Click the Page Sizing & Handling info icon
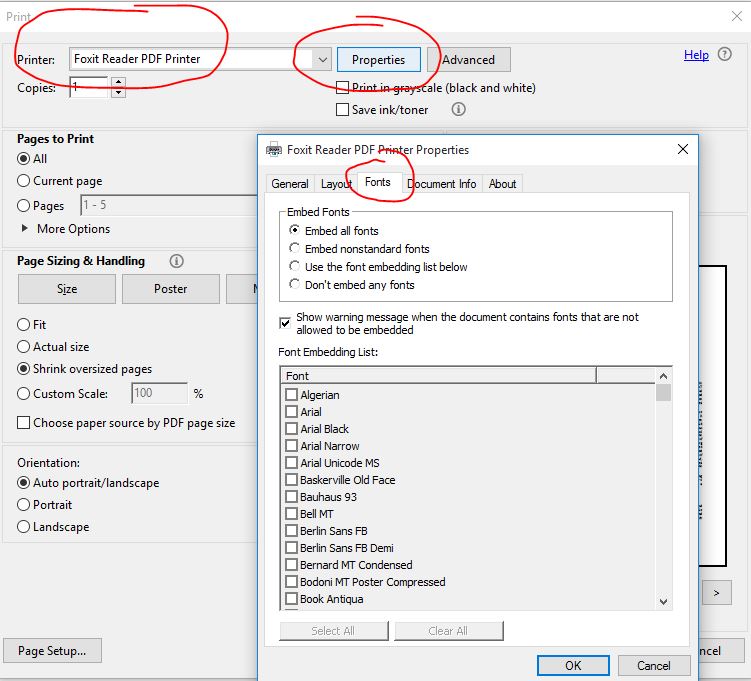This screenshot has height=681, width=751. pyautogui.click(x=177, y=261)
